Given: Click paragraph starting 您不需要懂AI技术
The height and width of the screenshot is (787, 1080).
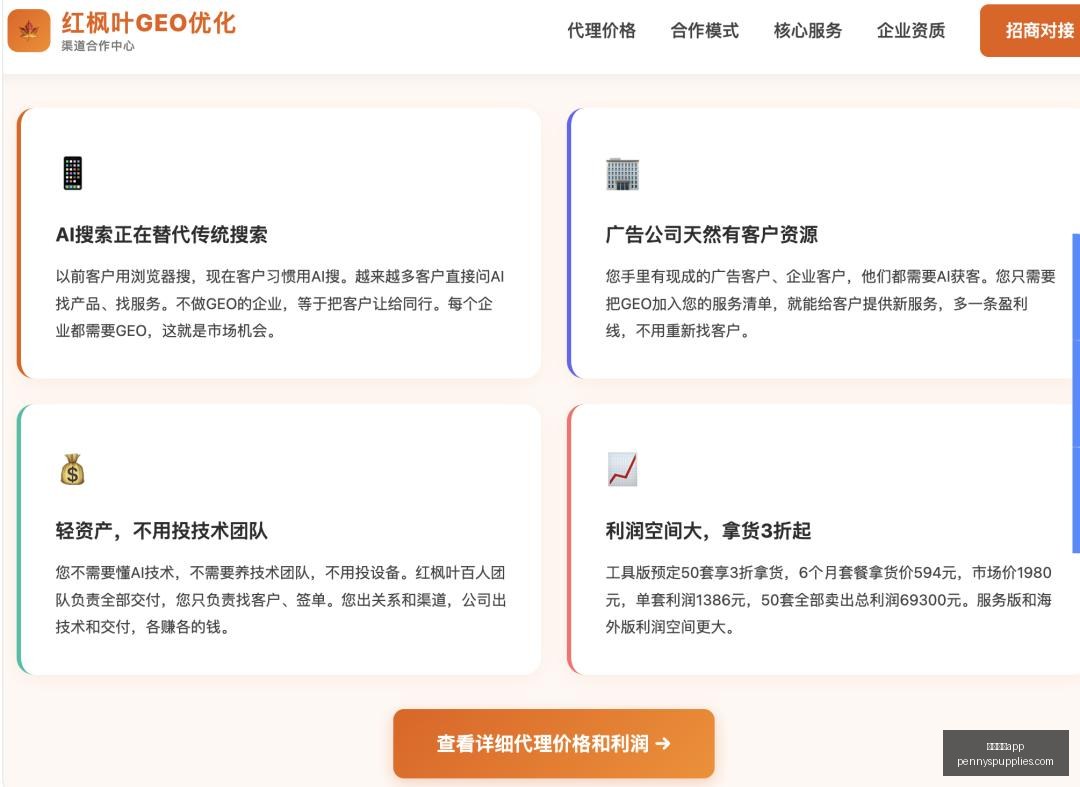Looking at the screenshot, I should click(280, 600).
